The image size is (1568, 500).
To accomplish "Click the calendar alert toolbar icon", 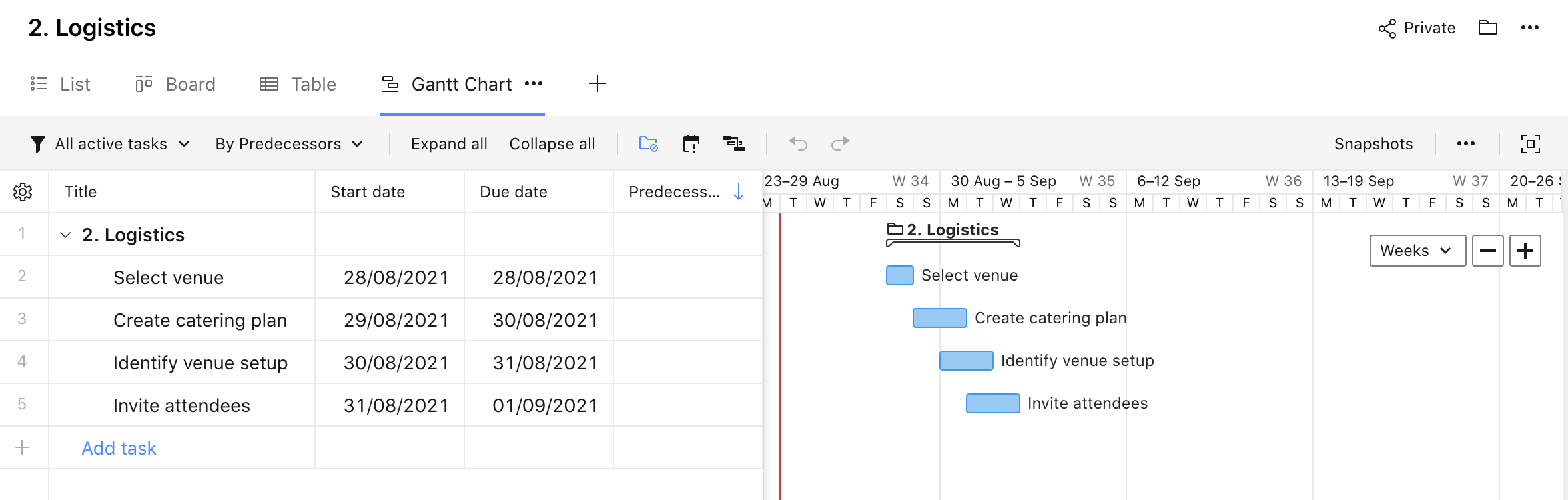I will pos(691,143).
